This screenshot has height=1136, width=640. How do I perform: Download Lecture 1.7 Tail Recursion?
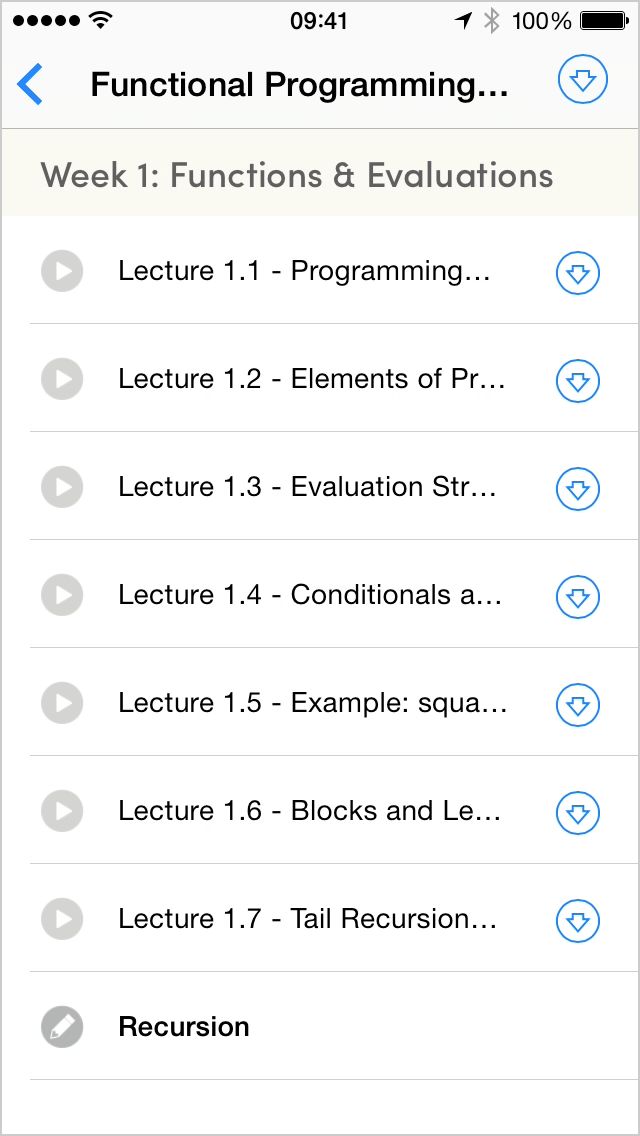click(x=577, y=920)
